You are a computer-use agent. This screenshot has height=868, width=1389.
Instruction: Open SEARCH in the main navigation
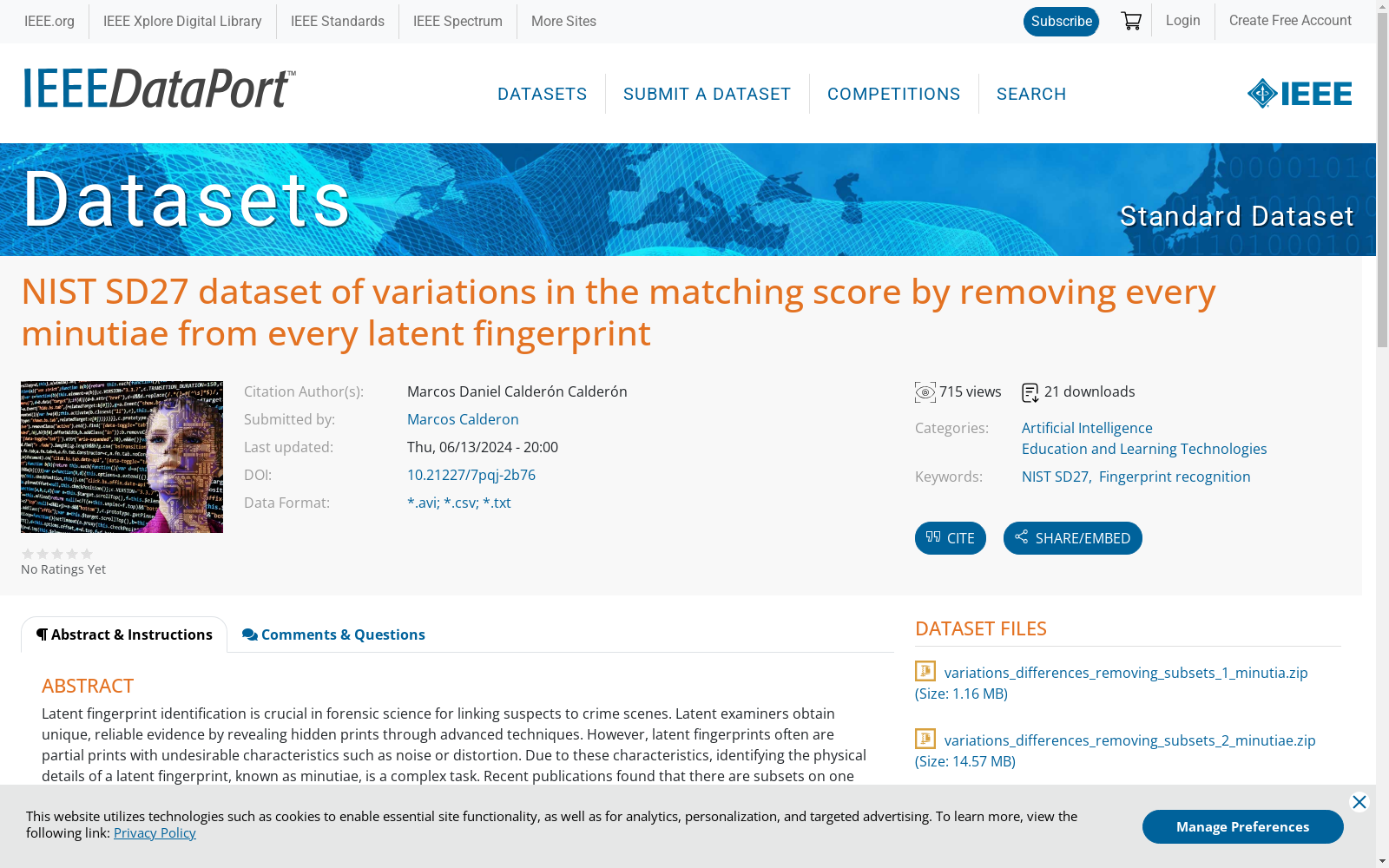point(1031,94)
